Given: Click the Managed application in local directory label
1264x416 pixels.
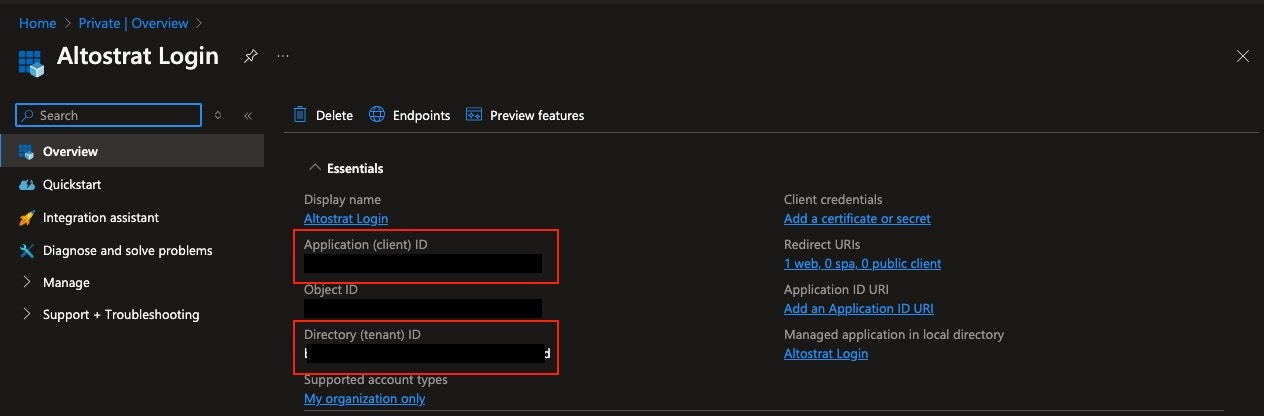Looking at the screenshot, I should [x=894, y=334].
